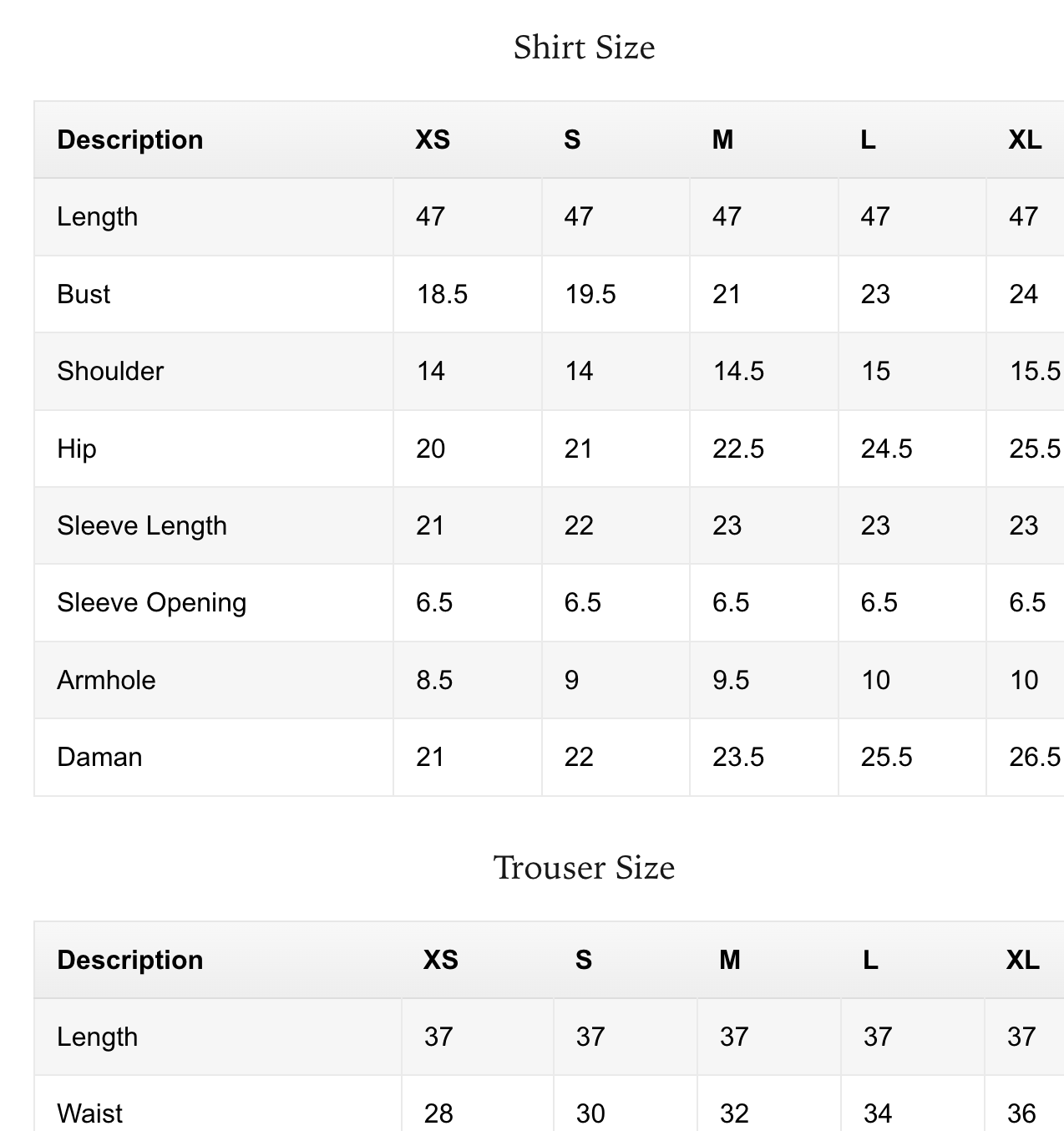
Task: Click the Trouser Size heading
Action: point(584,868)
